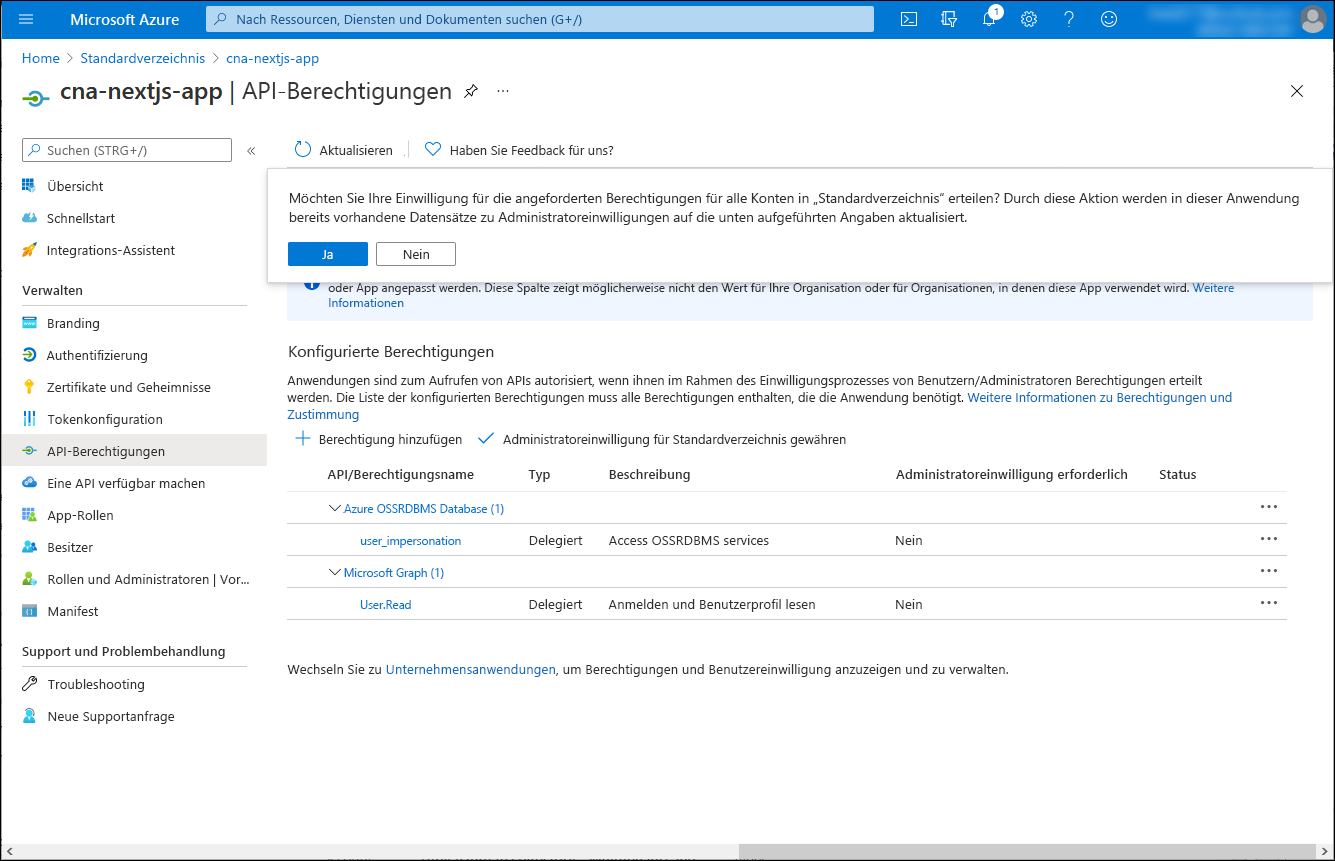
Task: Click the Integrations-Assistent rocket icon
Action: pos(29,250)
